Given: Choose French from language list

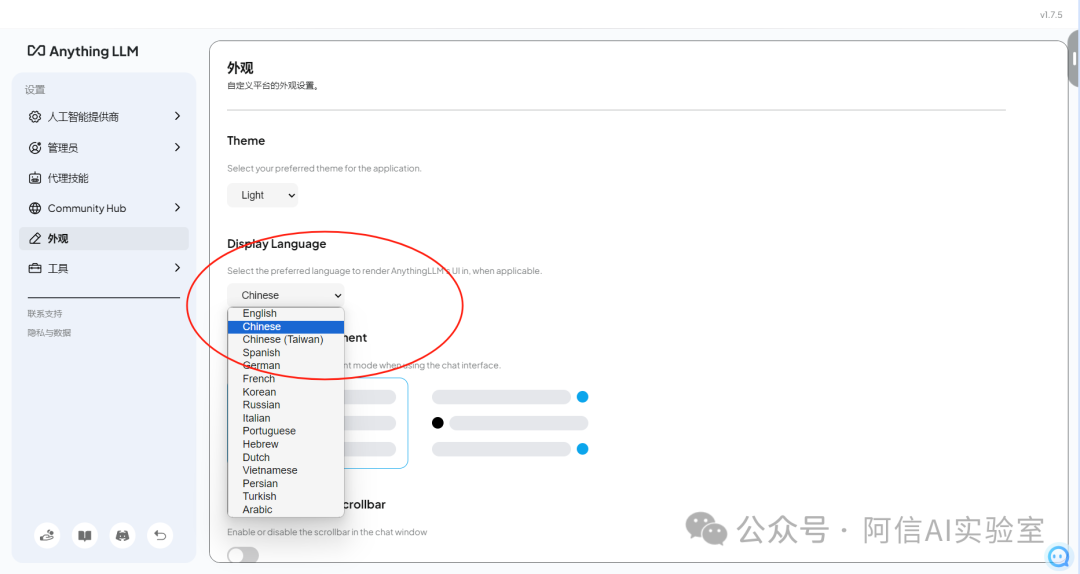Looking at the screenshot, I should [286, 379].
